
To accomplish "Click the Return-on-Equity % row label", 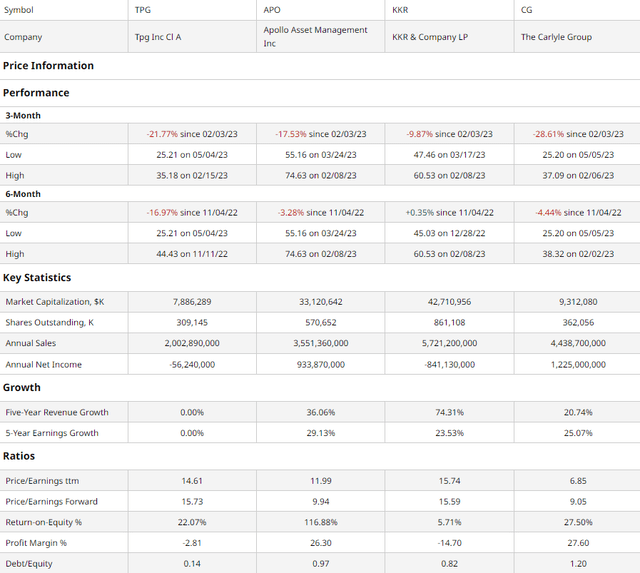I will pyautogui.click(x=44, y=522).
